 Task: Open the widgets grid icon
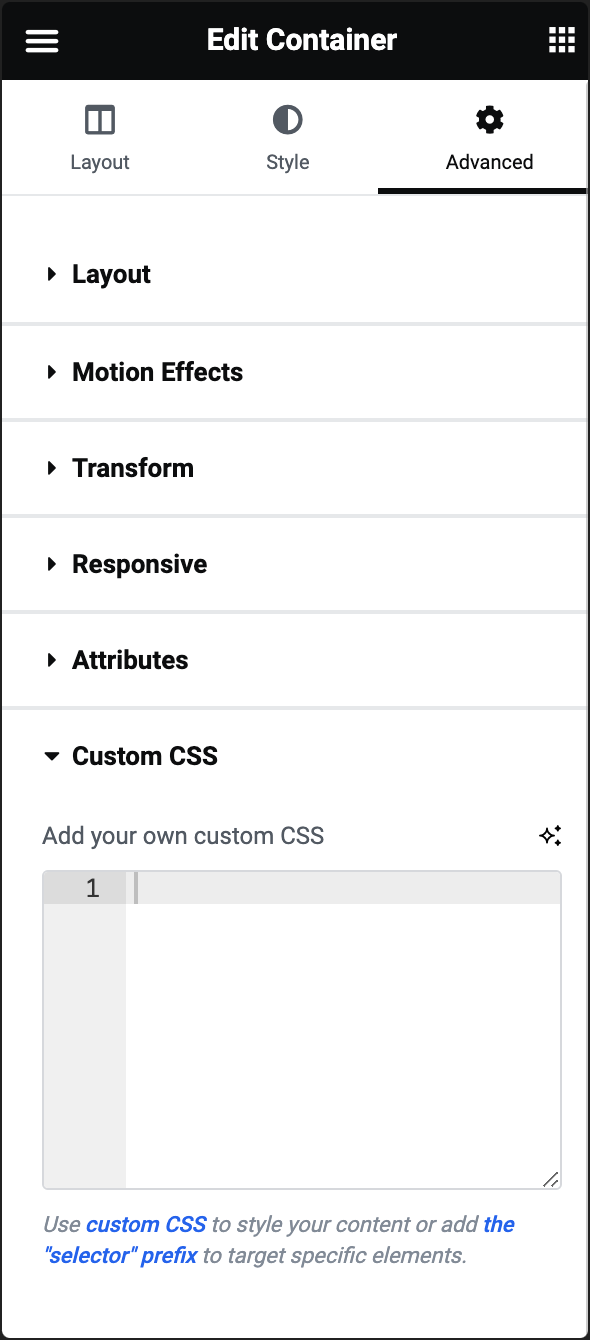point(562,40)
